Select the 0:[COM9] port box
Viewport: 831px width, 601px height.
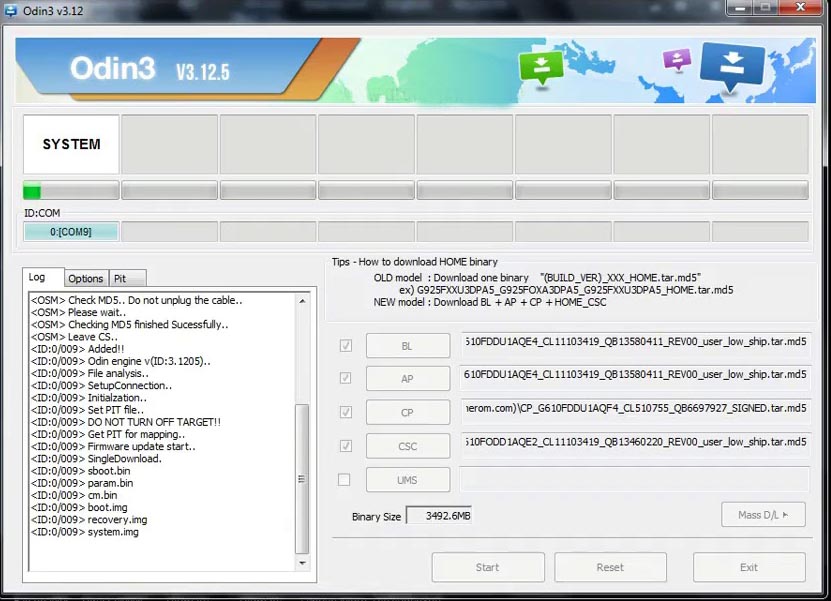(70, 232)
